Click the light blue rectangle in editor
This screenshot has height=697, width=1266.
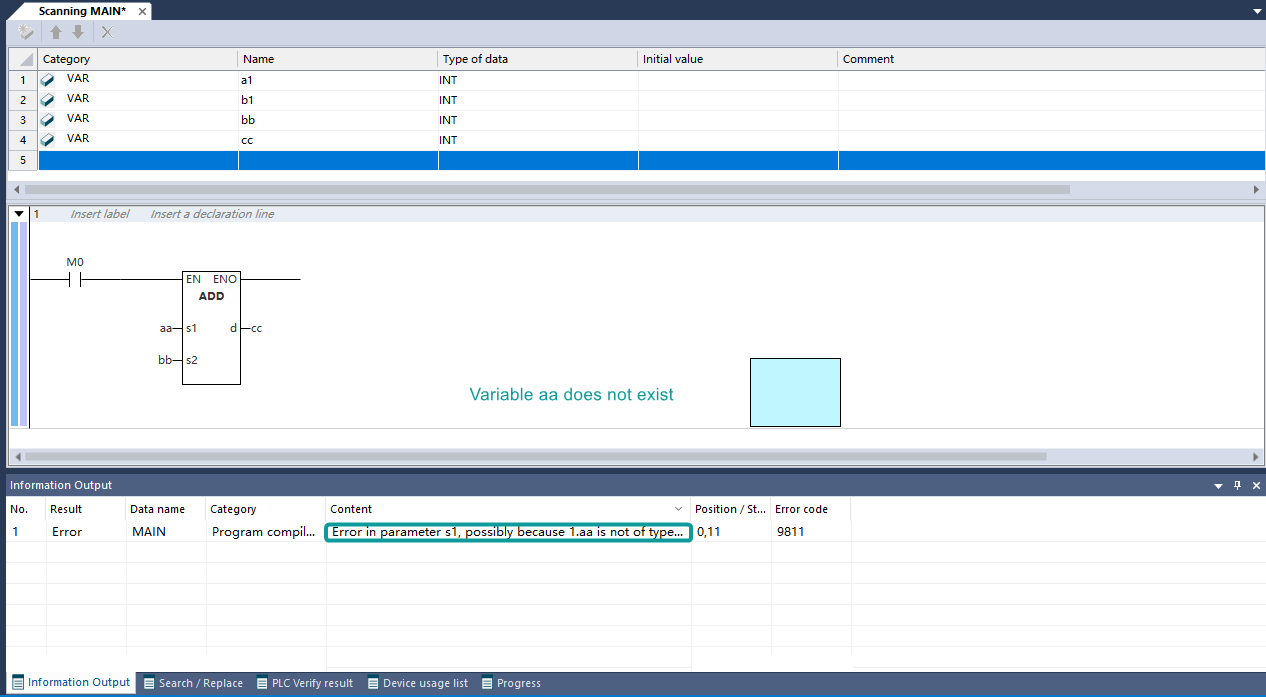(795, 392)
